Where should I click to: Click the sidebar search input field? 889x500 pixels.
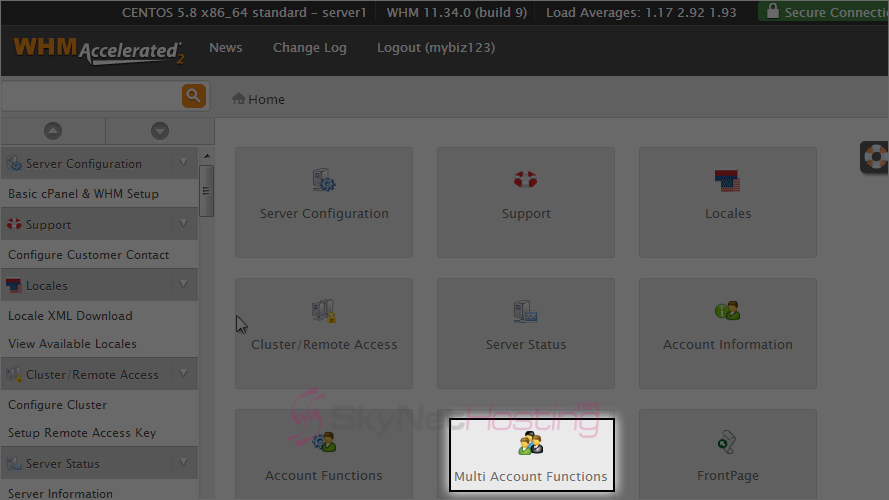[92, 96]
